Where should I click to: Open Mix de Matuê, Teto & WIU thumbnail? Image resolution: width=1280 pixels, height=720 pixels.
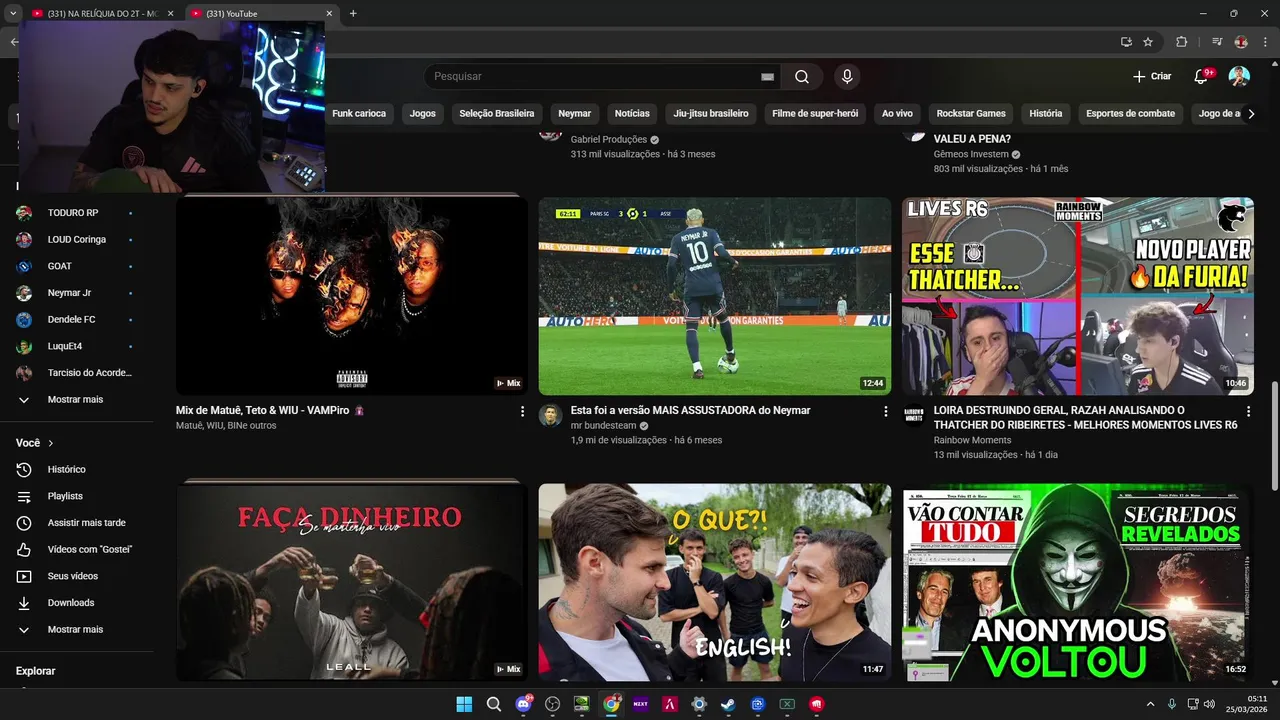click(x=352, y=296)
